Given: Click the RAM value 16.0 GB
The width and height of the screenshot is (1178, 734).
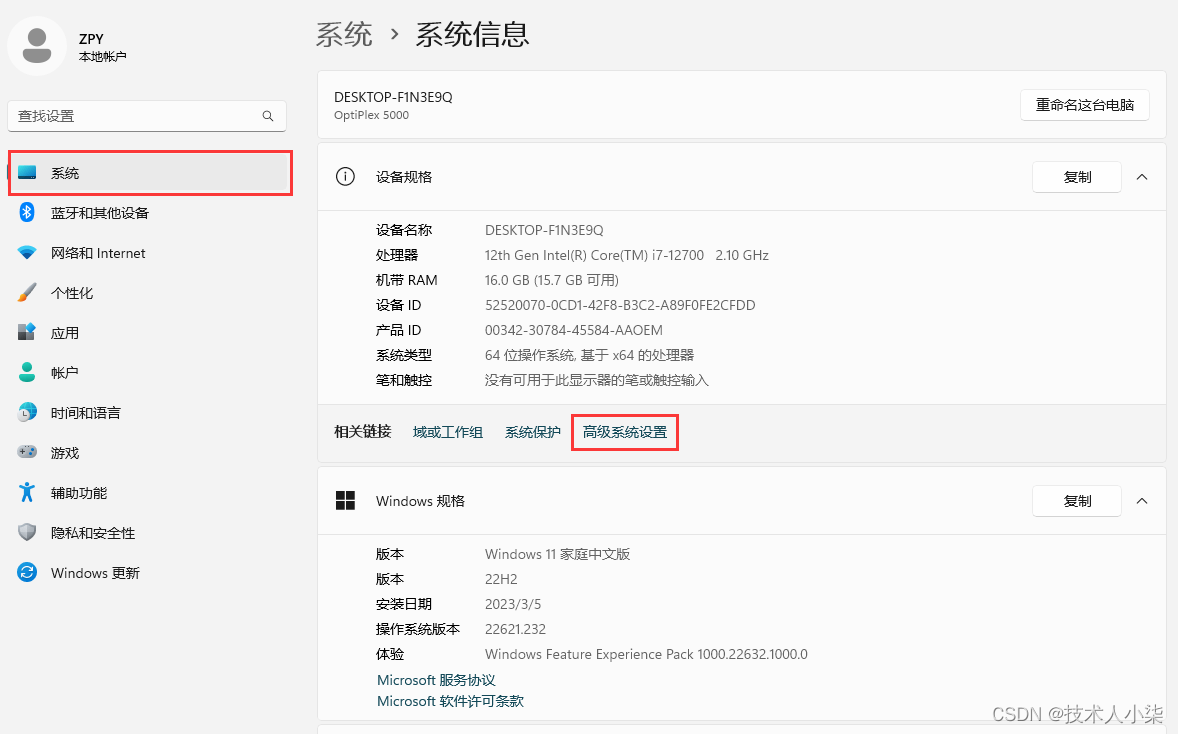Looking at the screenshot, I should pos(551,280).
